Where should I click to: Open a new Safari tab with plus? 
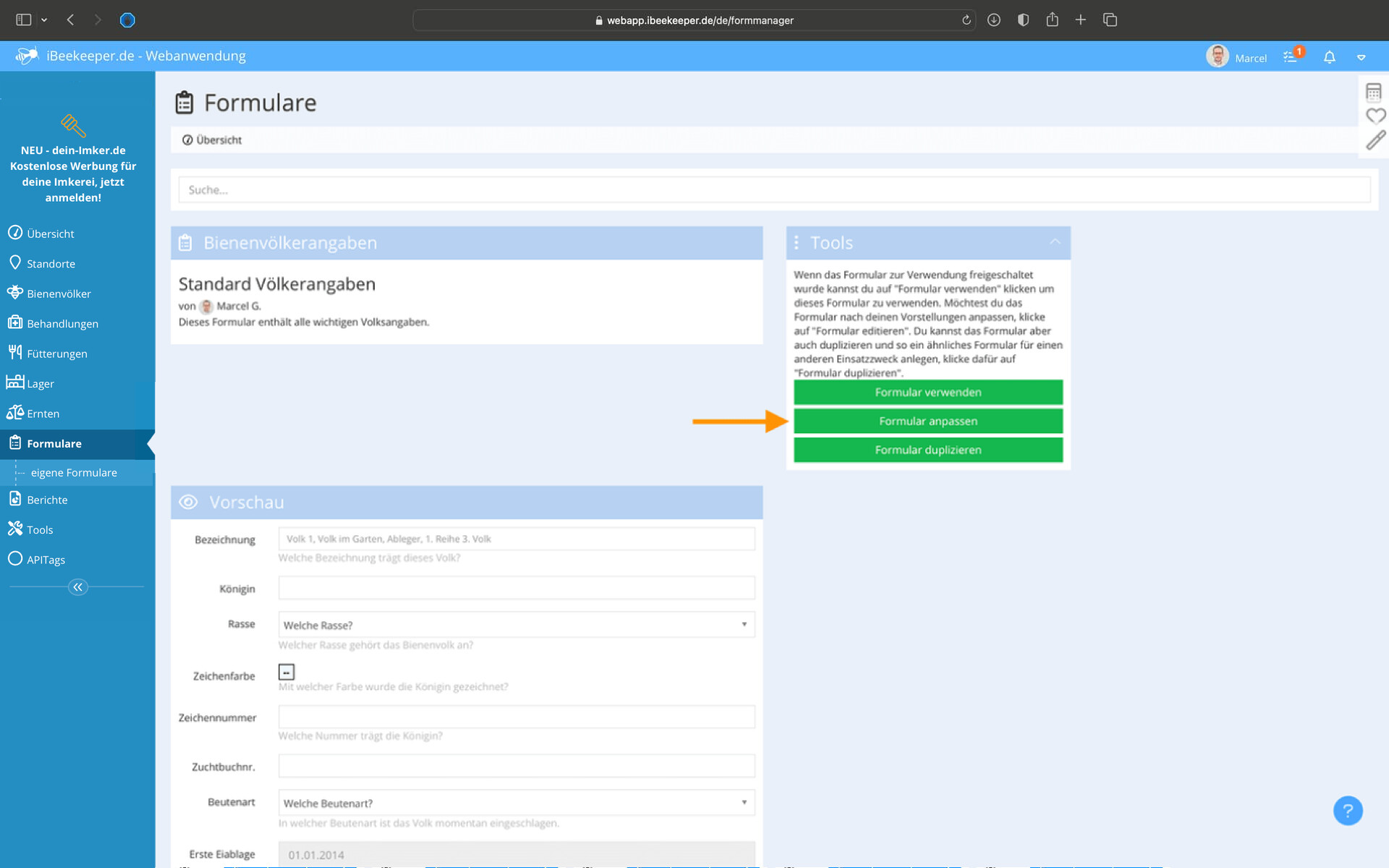coord(1081,20)
